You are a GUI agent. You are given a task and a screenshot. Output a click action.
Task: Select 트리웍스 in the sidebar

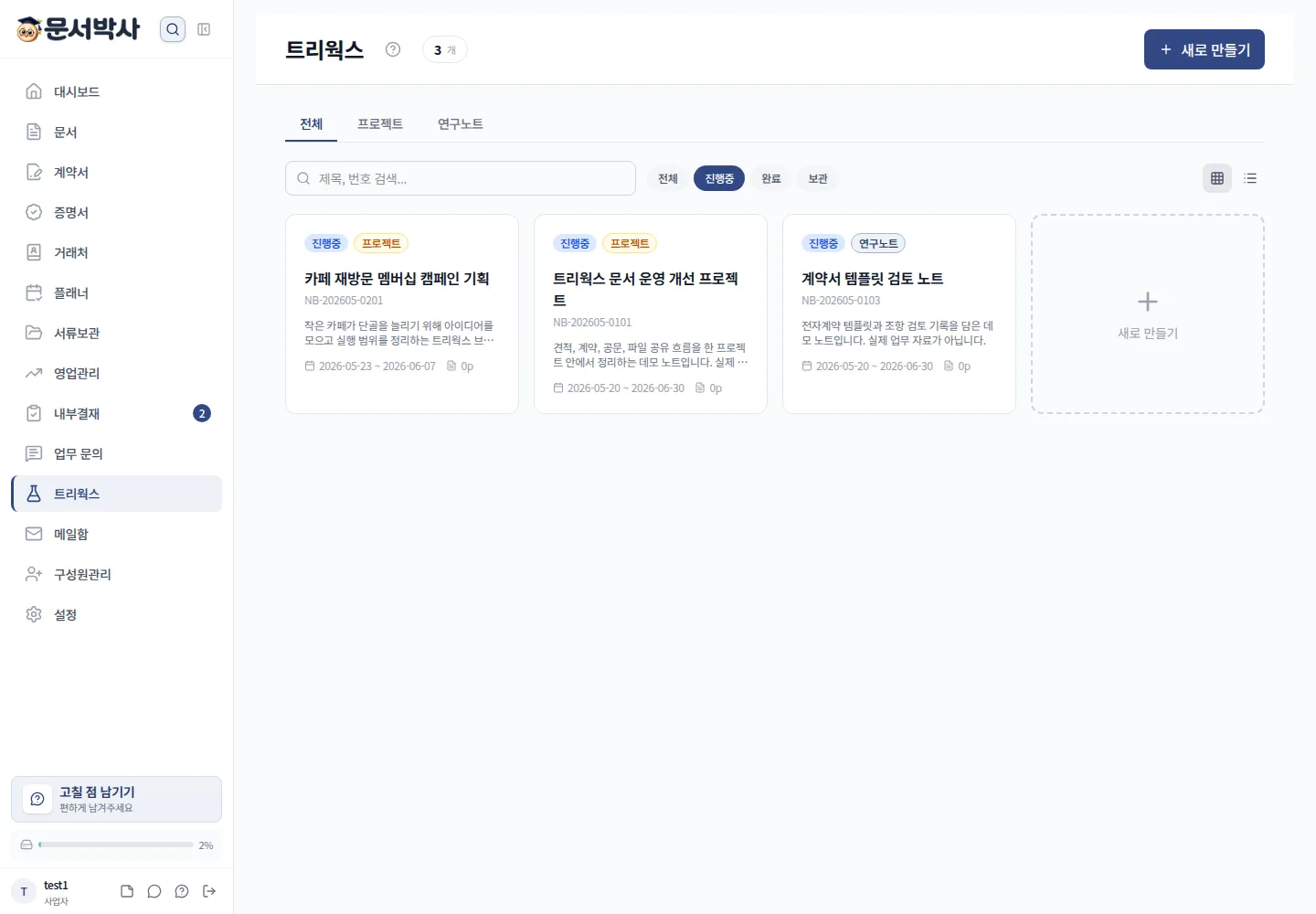pyautogui.click(x=117, y=494)
